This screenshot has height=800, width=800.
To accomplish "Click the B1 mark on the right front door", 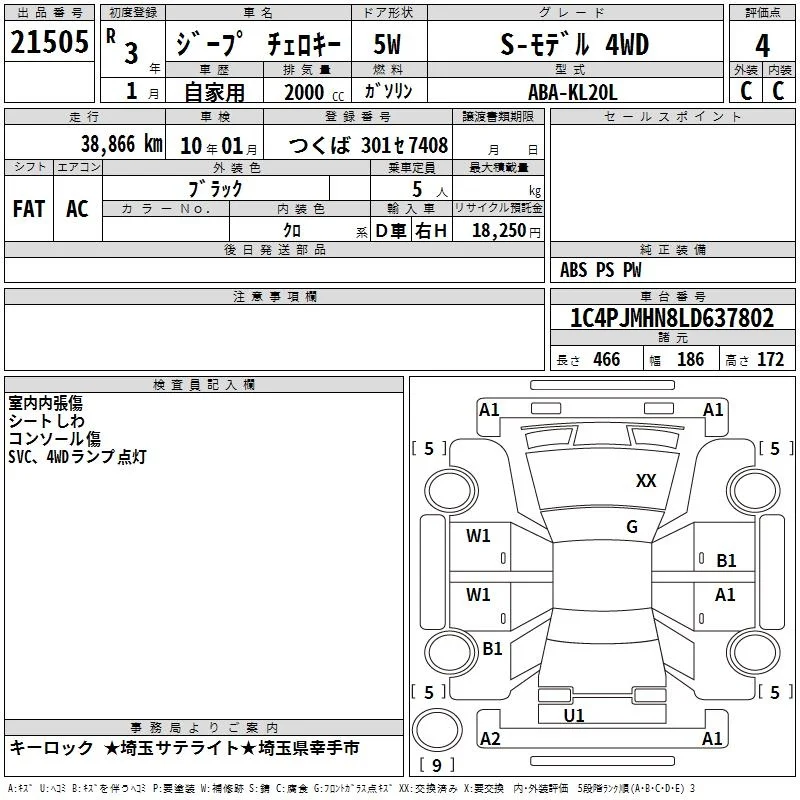I will point(726,561).
